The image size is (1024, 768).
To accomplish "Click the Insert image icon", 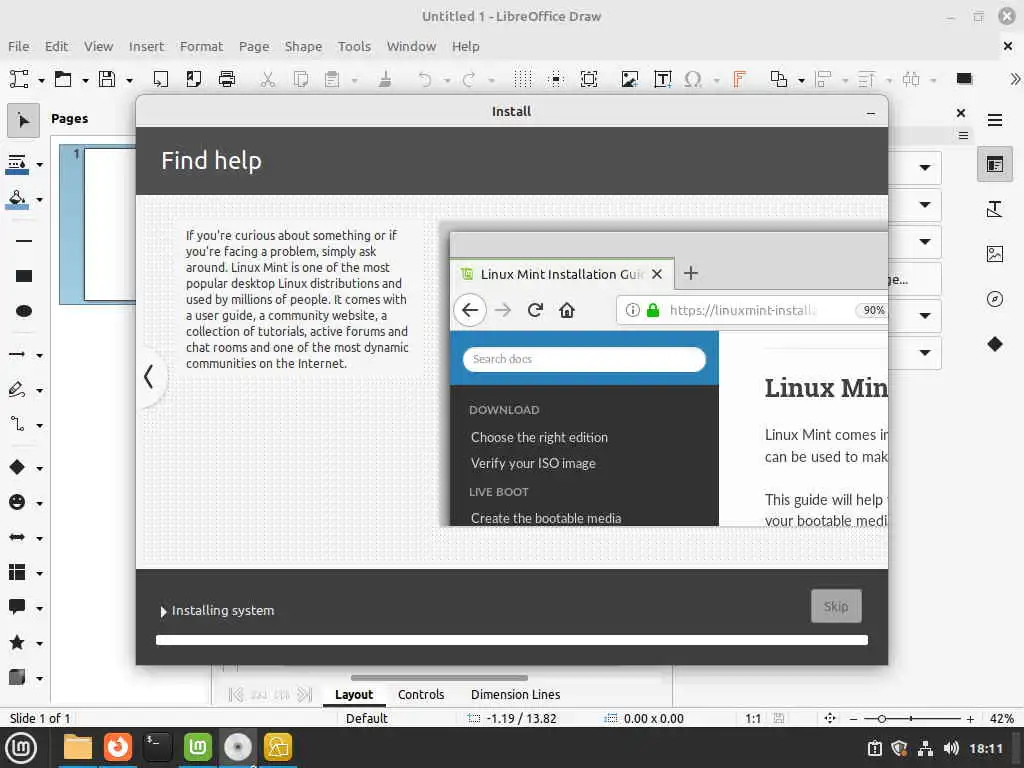I will pos(630,79).
